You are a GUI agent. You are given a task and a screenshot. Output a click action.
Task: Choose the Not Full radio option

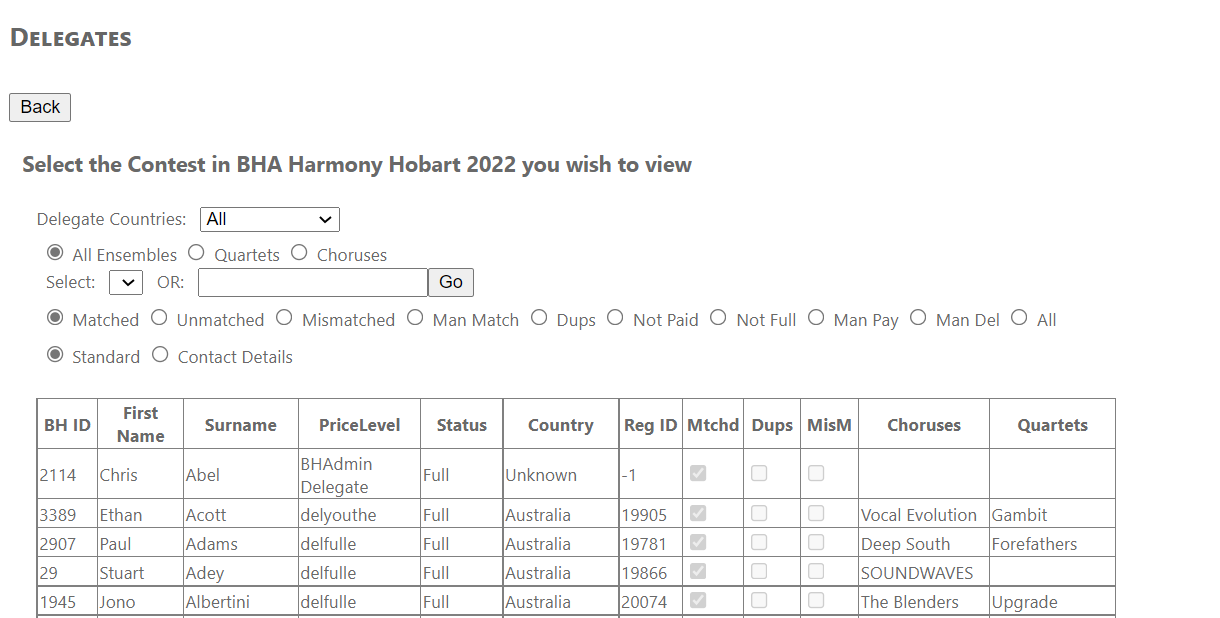(718, 318)
